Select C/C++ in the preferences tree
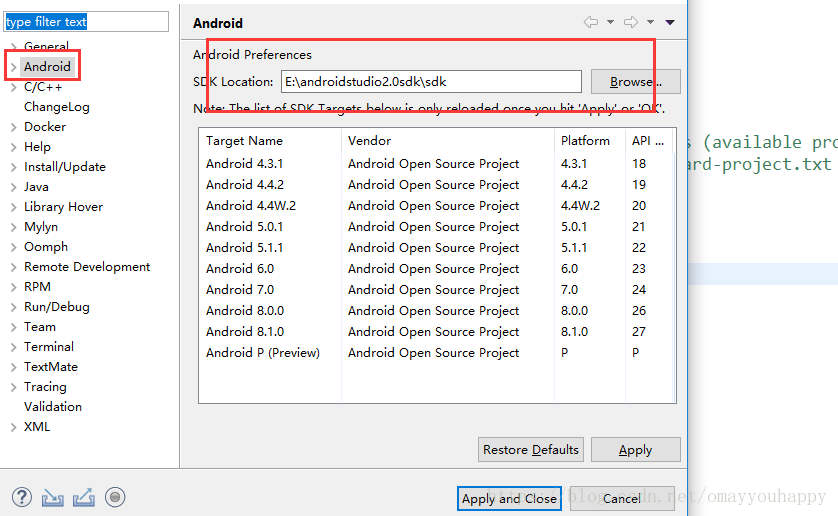The height and width of the screenshot is (516, 838). coord(43,87)
